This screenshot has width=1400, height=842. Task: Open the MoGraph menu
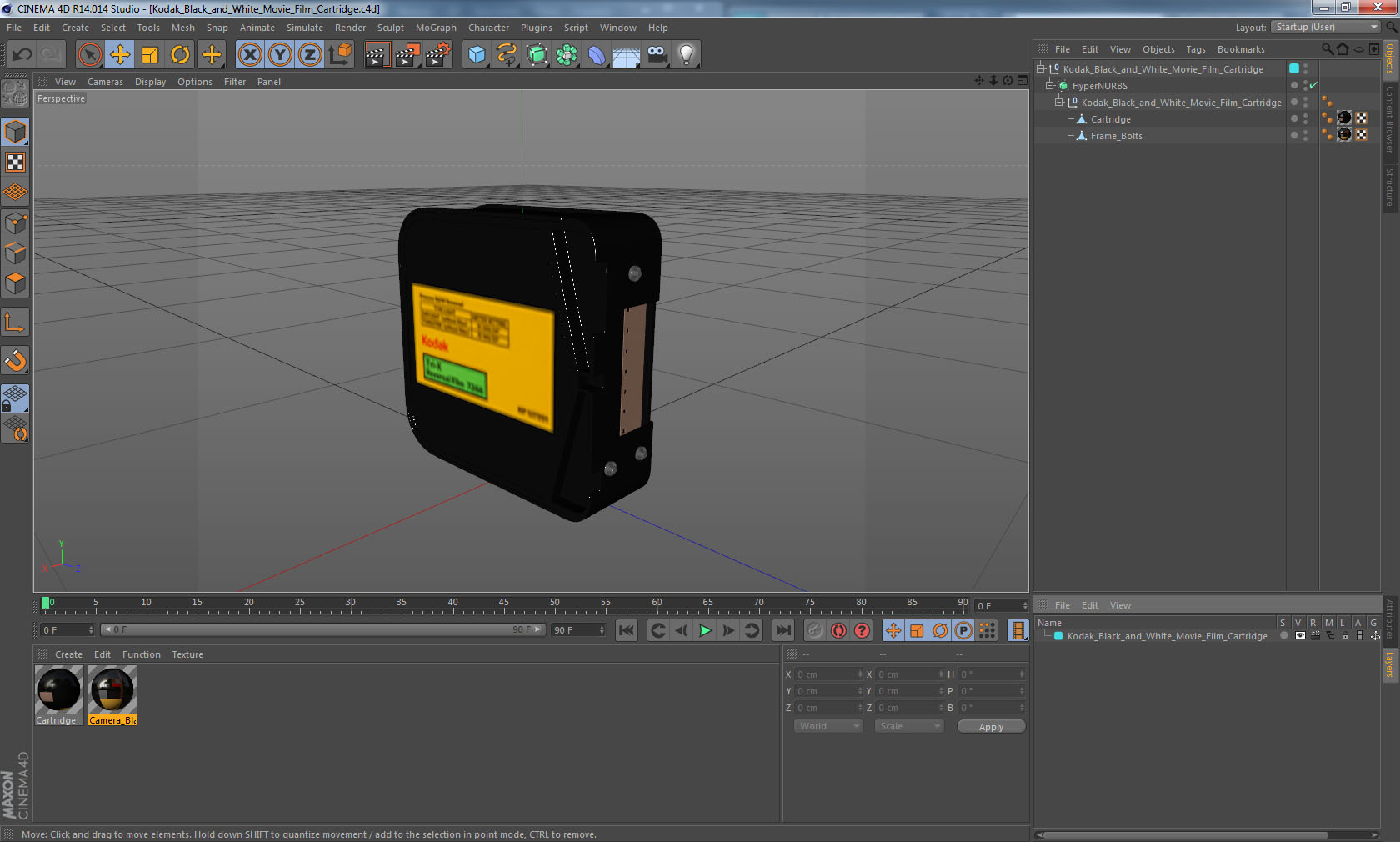point(436,28)
